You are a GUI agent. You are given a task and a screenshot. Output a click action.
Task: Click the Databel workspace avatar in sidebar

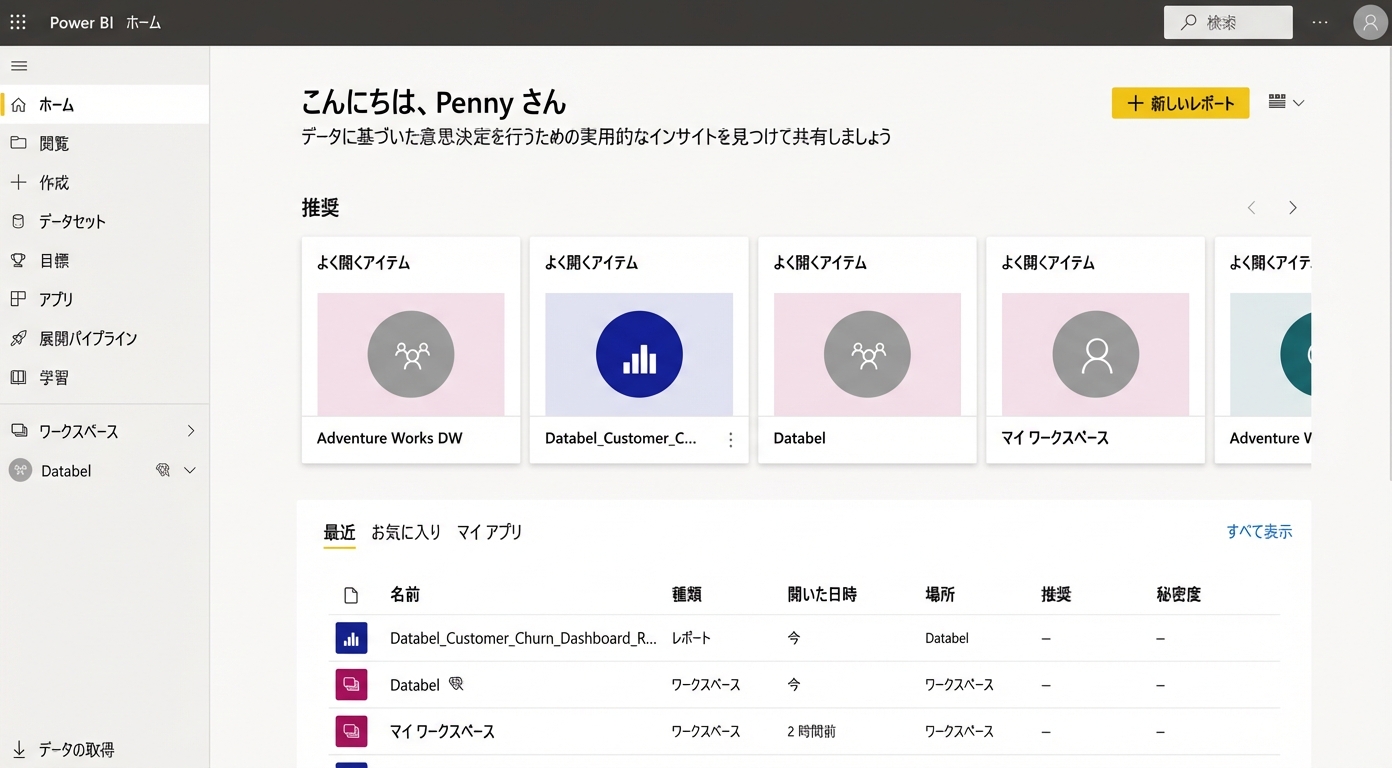pos(20,470)
